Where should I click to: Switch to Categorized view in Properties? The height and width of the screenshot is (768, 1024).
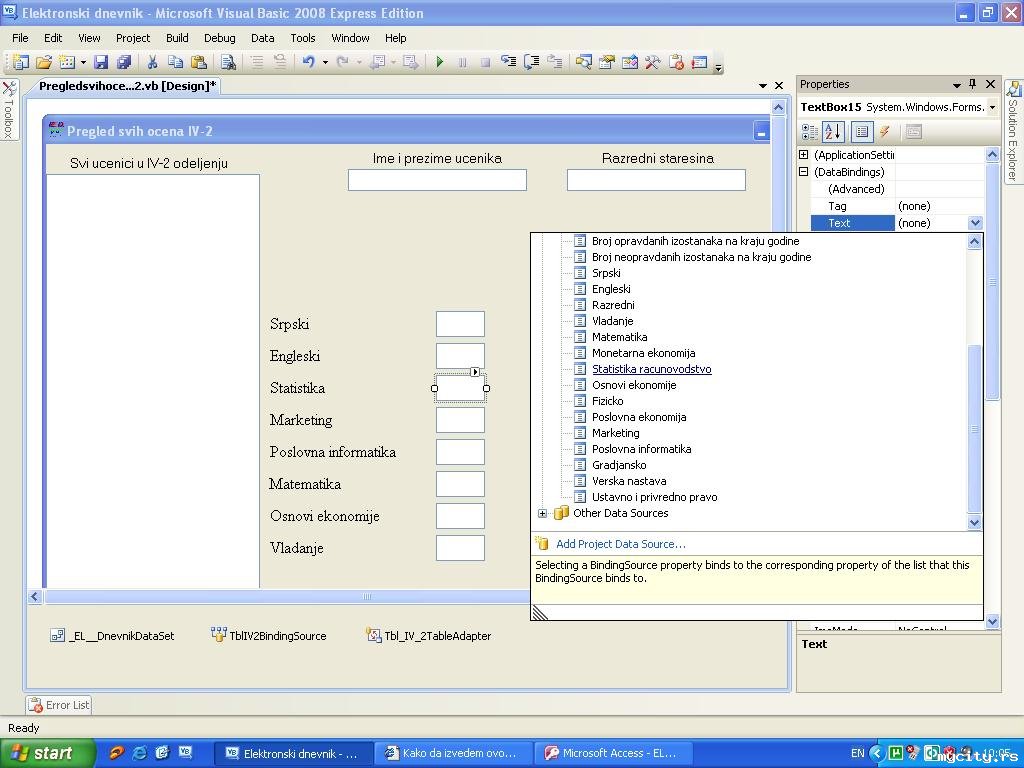(810, 132)
